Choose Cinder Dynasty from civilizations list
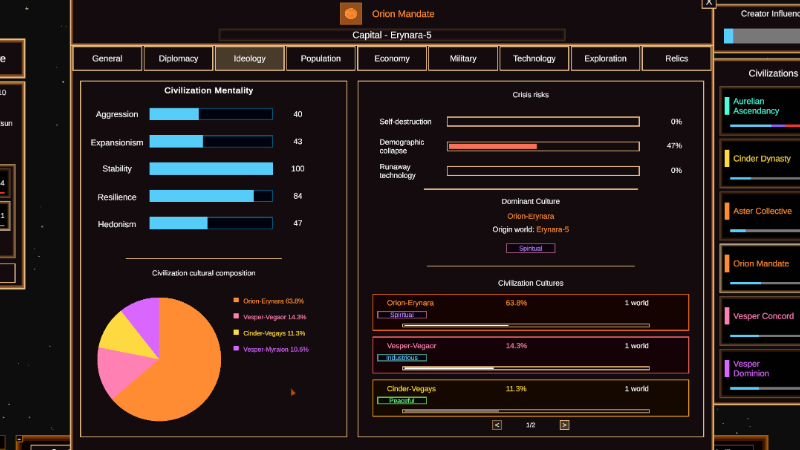 (760, 164)
